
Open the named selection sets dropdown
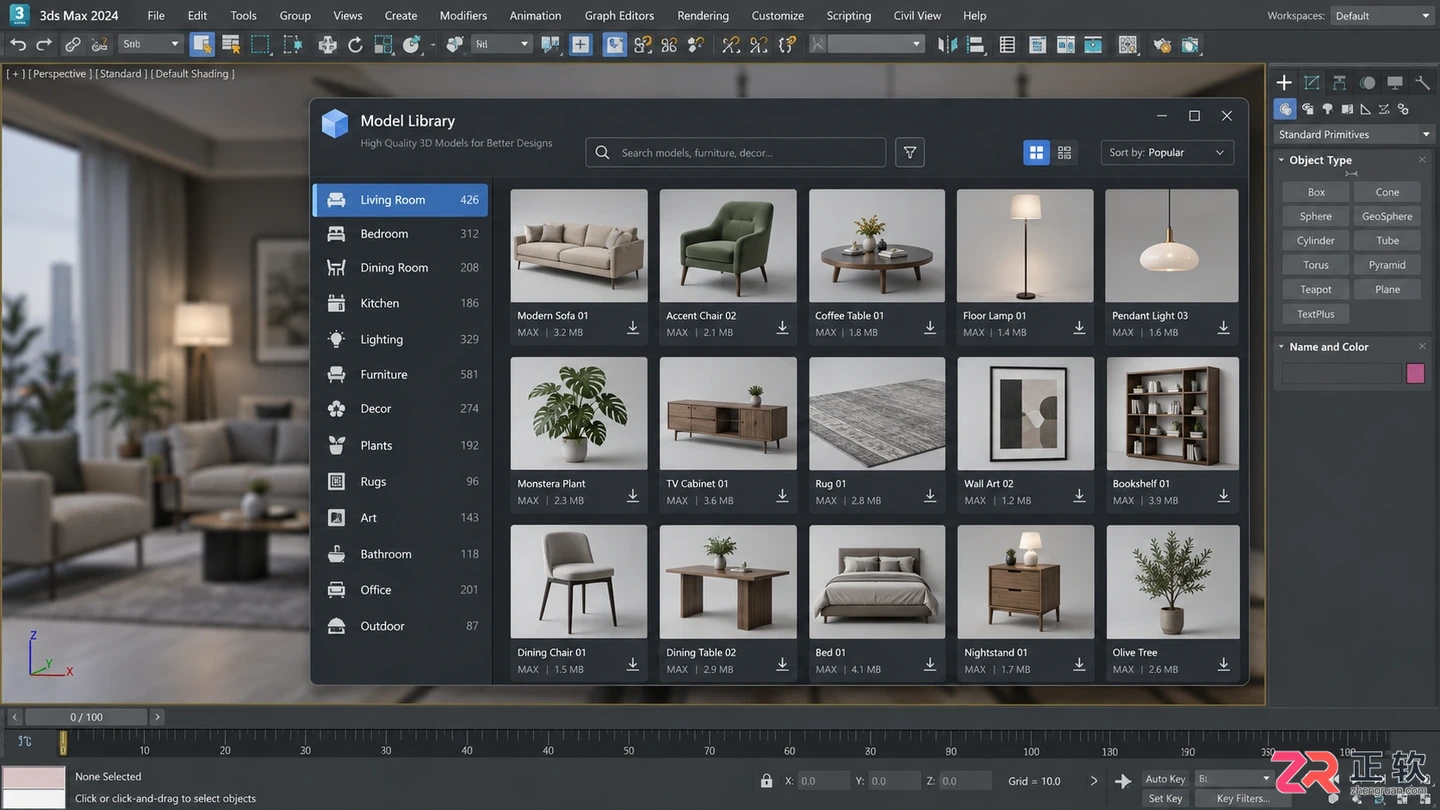(876, 44)
